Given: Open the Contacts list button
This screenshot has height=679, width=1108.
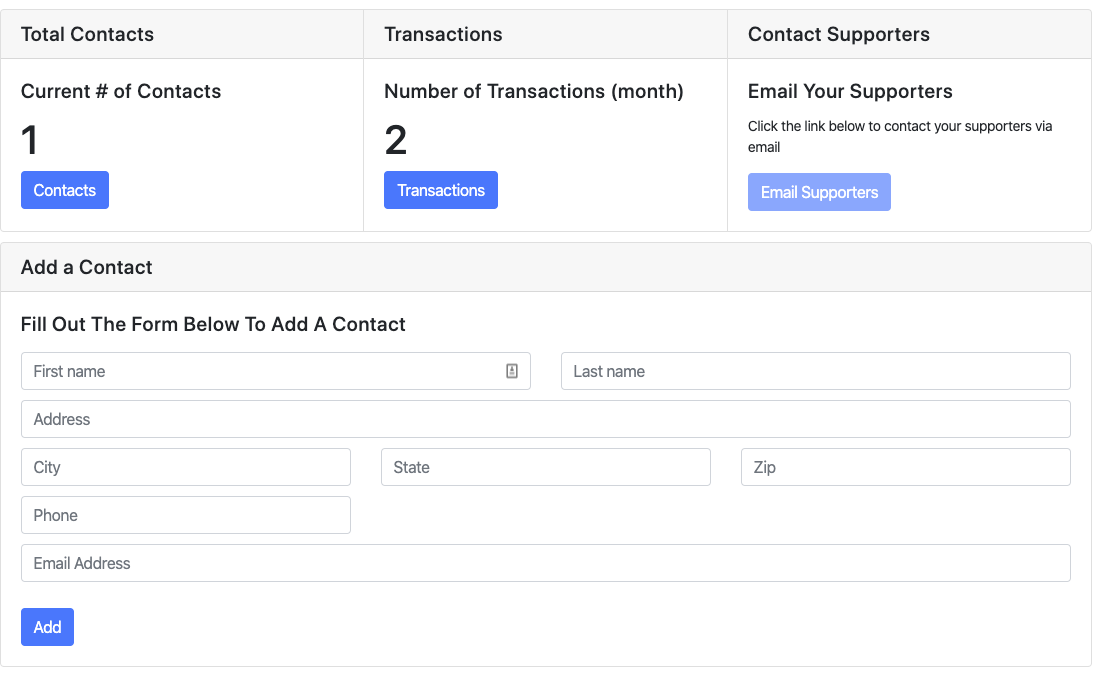Looking at the screenshot, I should click(x=65, y=190).
